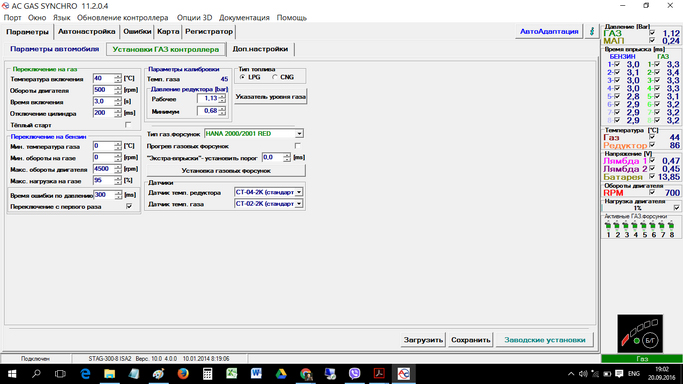This screenshot has width=683, height=384.
Task: Step Температура включения value spinner
Action: click(118, 79)
